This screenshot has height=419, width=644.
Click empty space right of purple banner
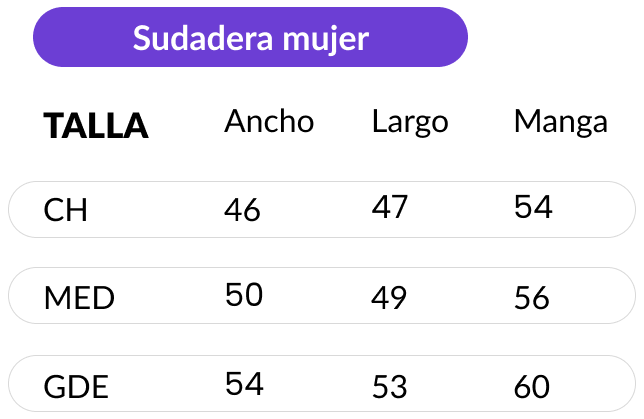point(554,37)
